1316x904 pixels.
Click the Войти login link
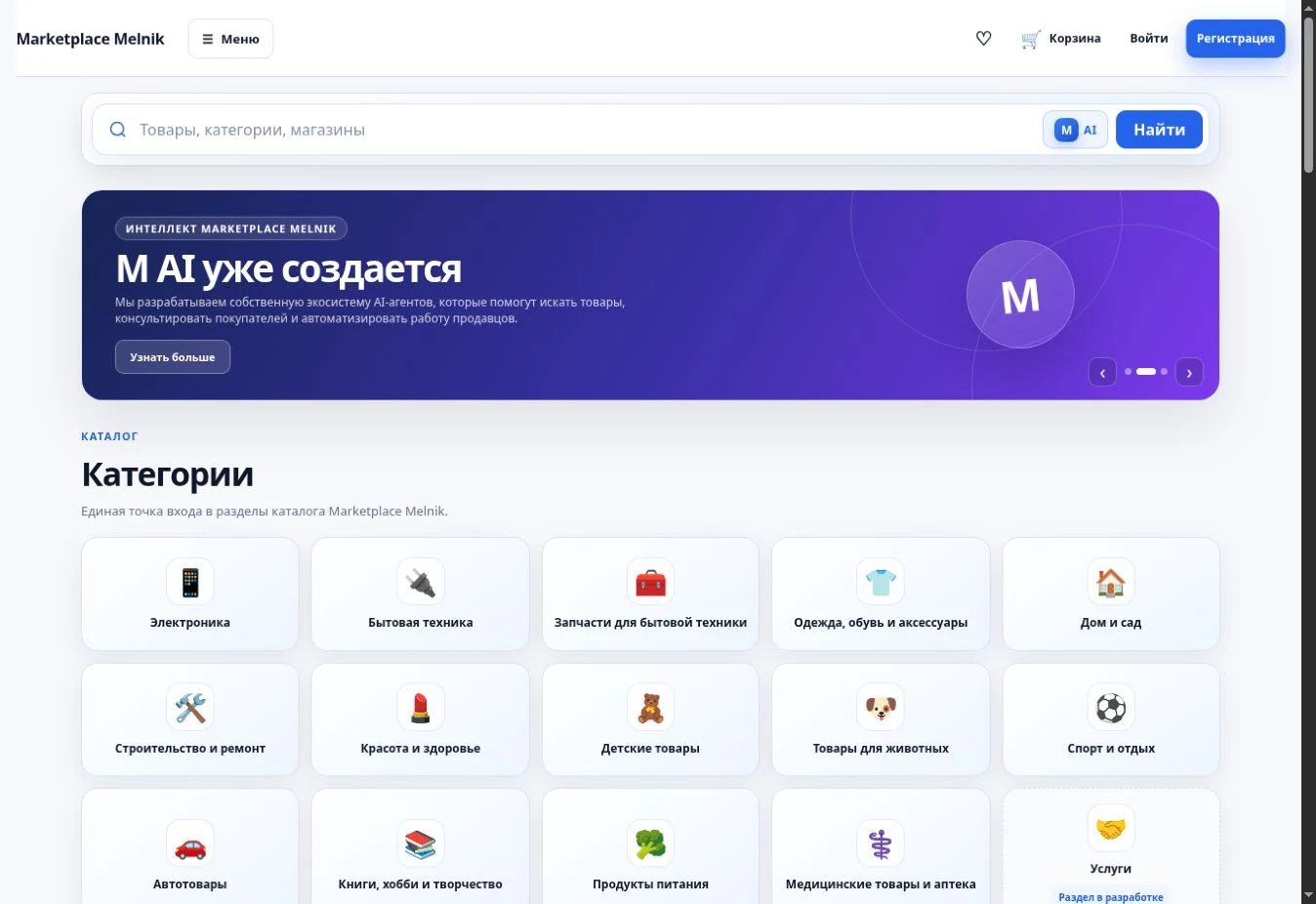(1149, 38)
